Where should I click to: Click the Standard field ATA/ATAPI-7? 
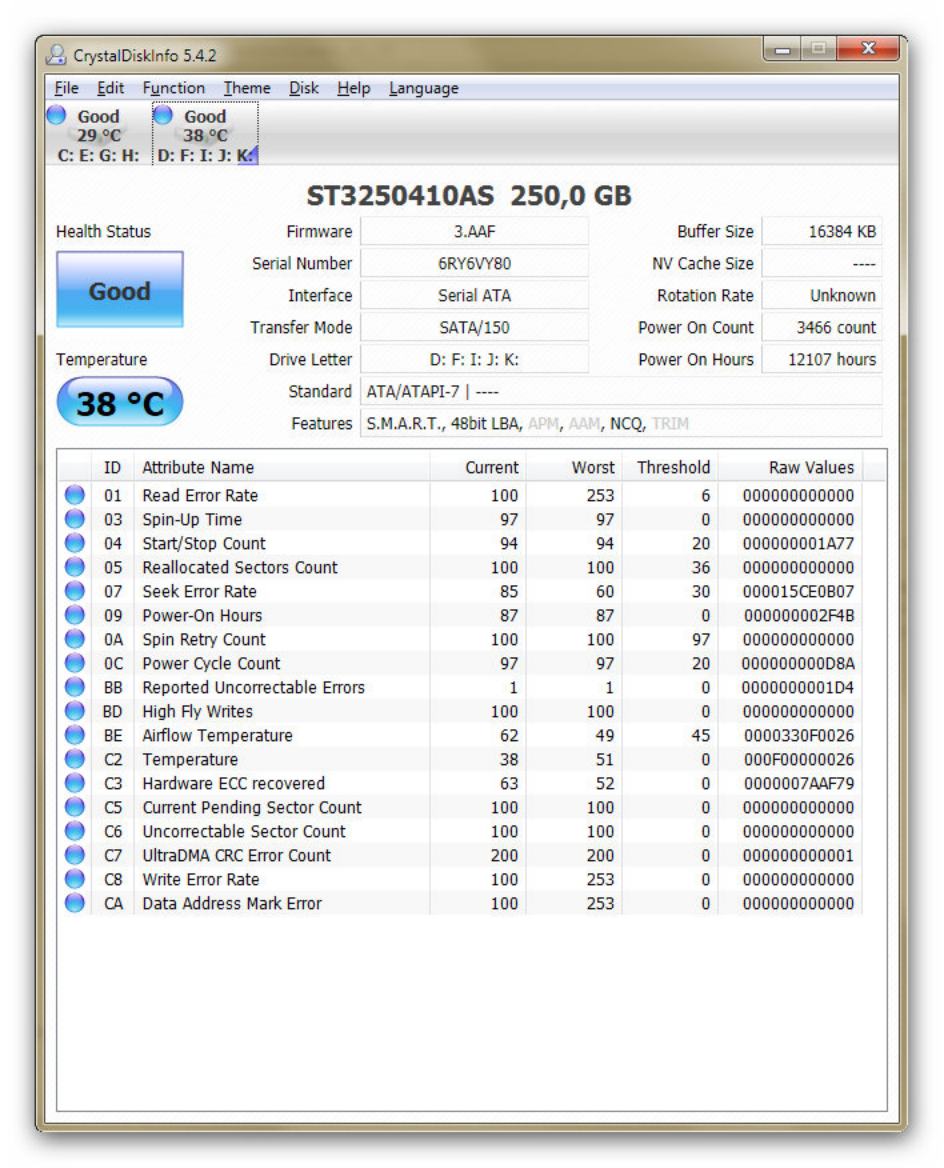pyautogui.click(x=621, y=392)
